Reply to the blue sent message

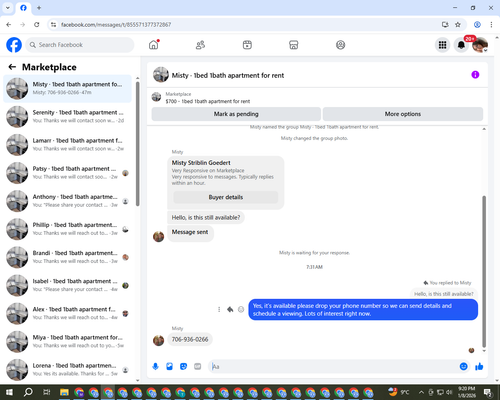click(x=230, y=309)
